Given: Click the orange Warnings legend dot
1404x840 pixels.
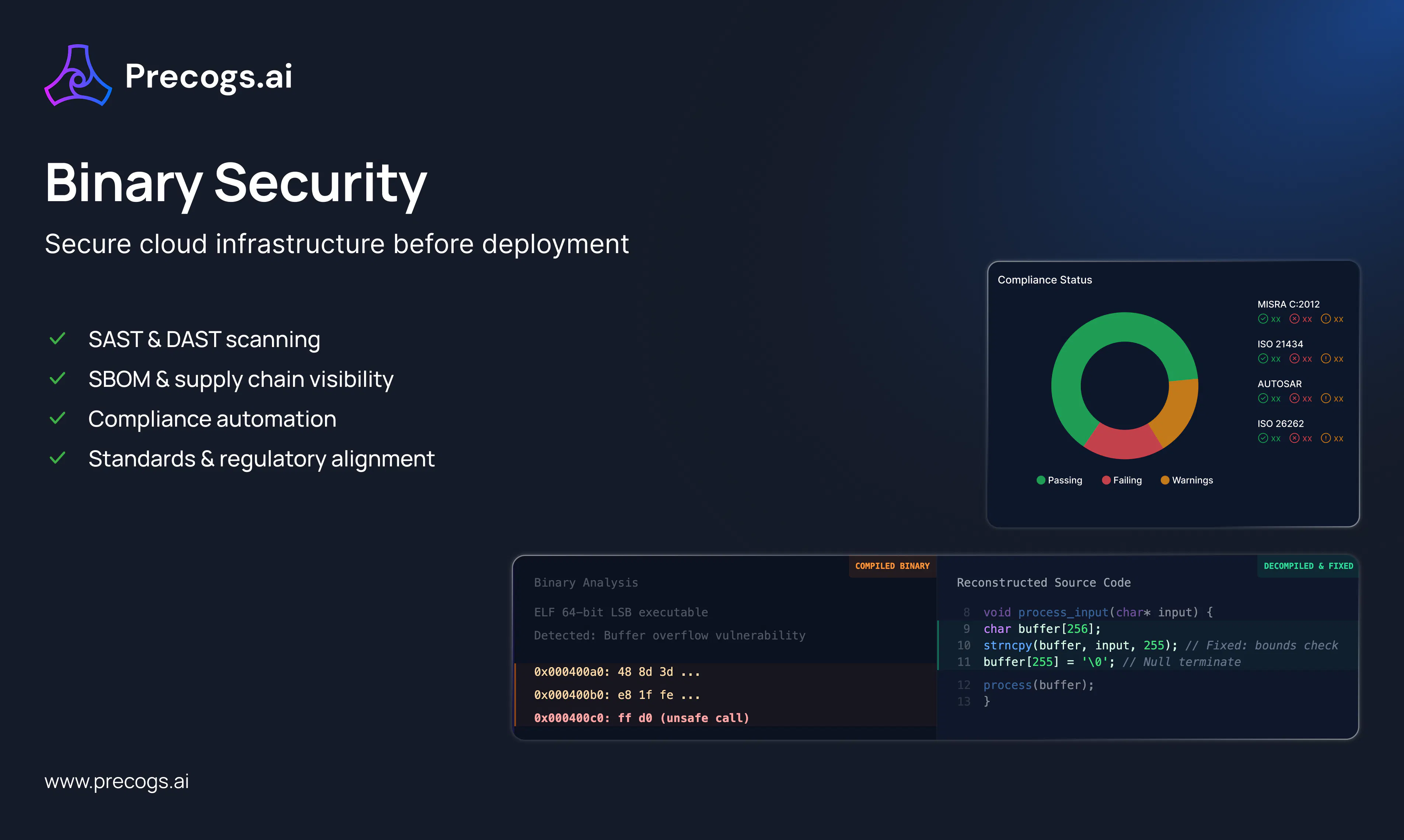Looking at the screenshot, I should tap(1165, 480).
